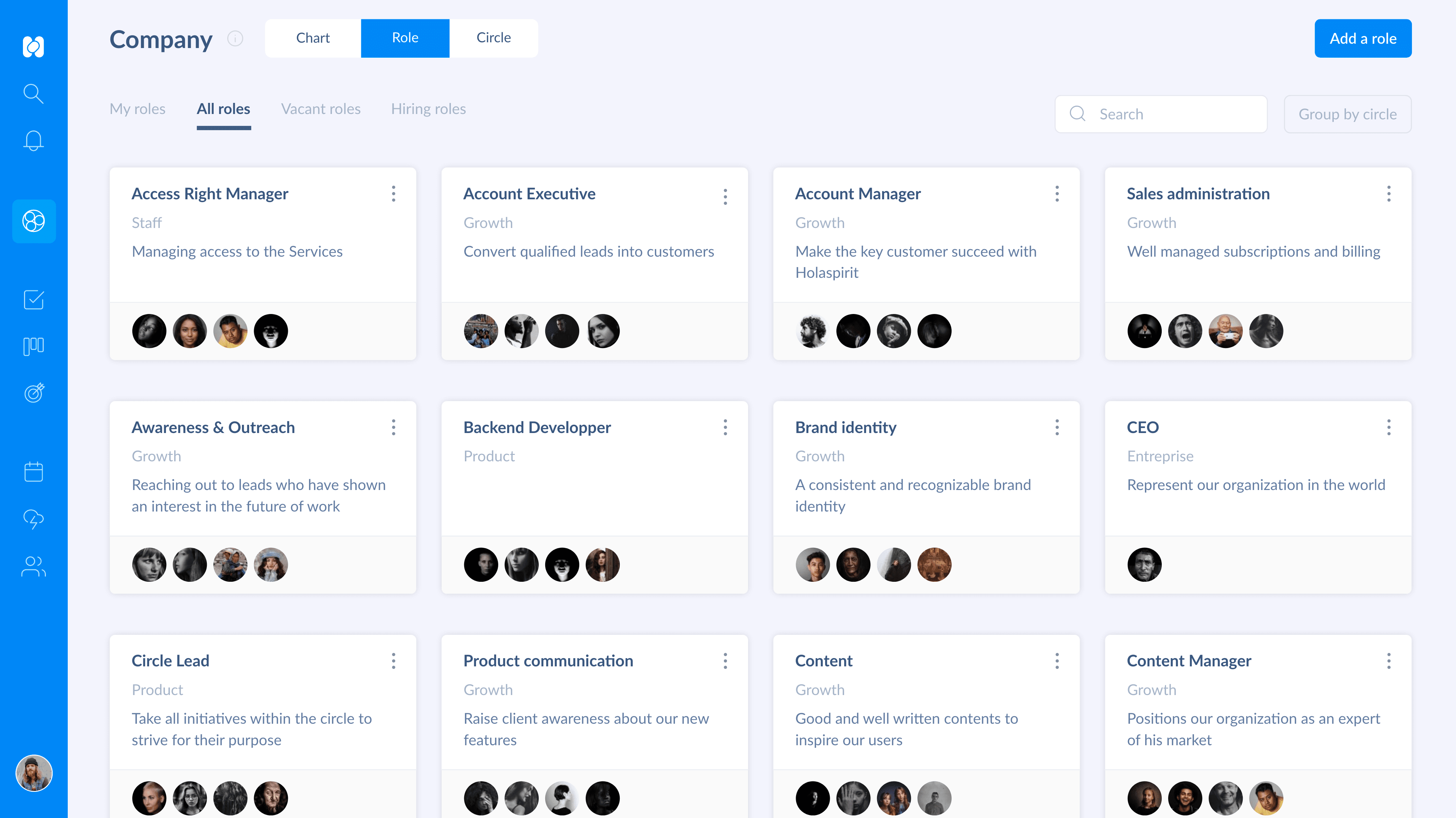Click the info icon next to Company
The image size is (1456, 818).
coord(235,38)
